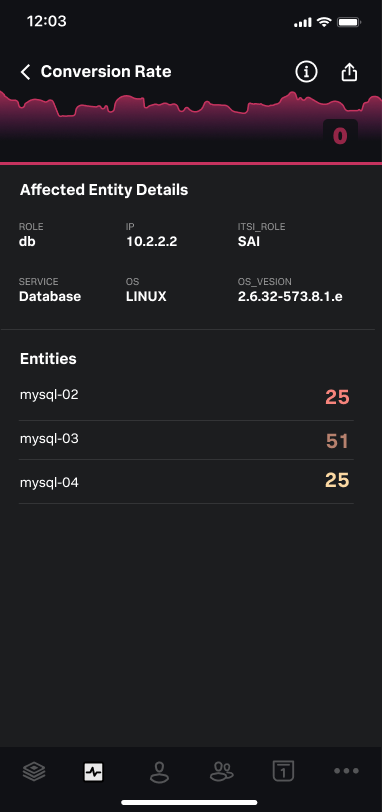The height and width of the screenshot is (812, 382).
Task: Tap the OS version 2.6.32-573.8.1.e
Action: 290,297
